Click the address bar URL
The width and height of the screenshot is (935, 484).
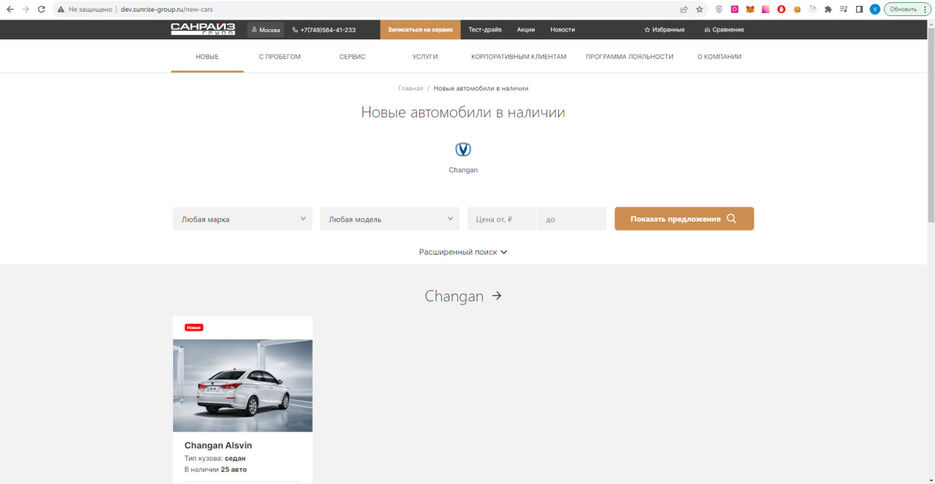[x=166, y=10]
